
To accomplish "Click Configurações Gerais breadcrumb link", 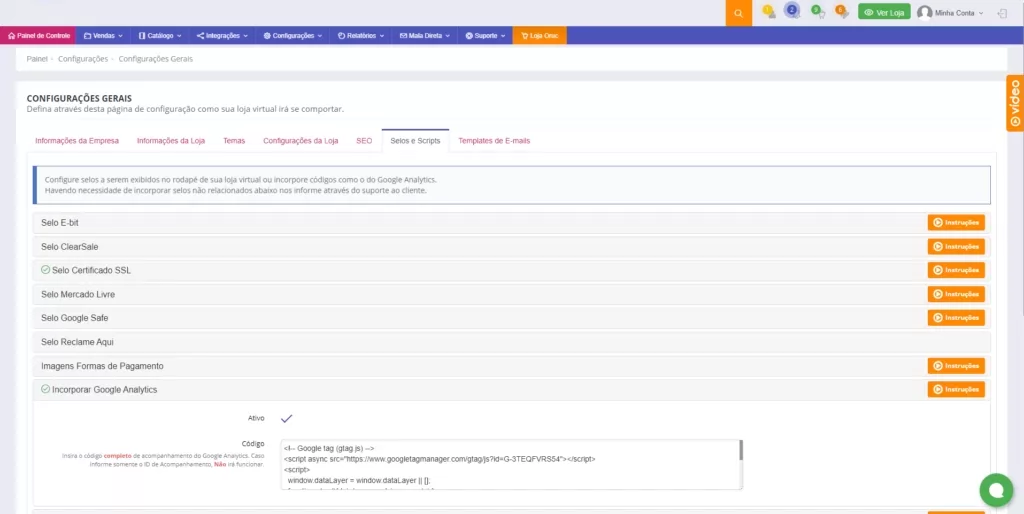I will click(x=155, y=59).
